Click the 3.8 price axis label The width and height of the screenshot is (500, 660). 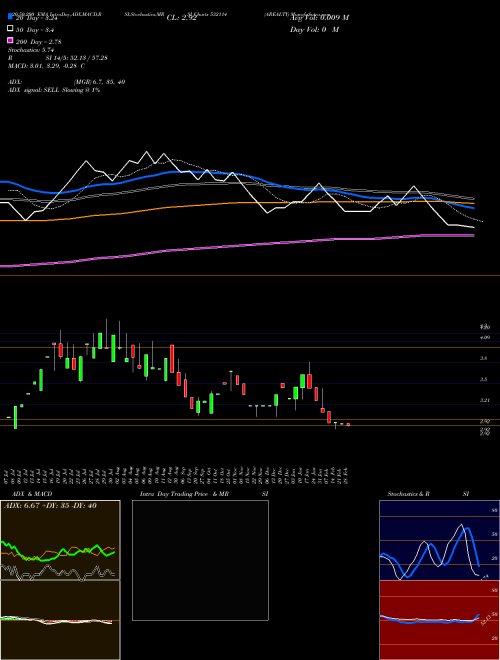coord(485,358)
